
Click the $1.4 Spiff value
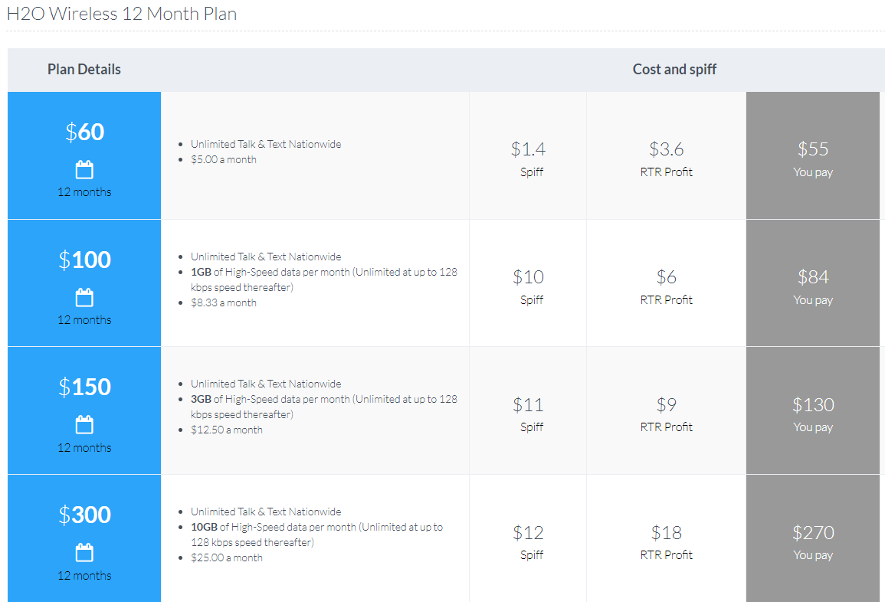click(x=528, y=149)
